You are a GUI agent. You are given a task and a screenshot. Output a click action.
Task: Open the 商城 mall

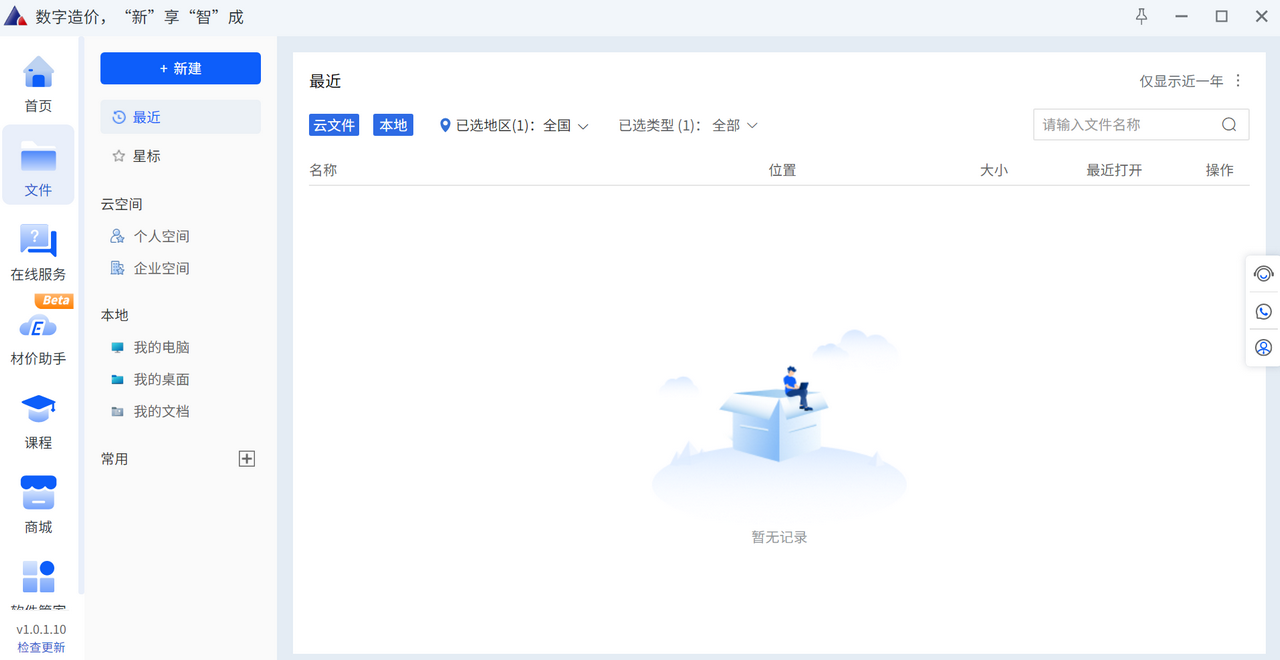tap(38, 505)
